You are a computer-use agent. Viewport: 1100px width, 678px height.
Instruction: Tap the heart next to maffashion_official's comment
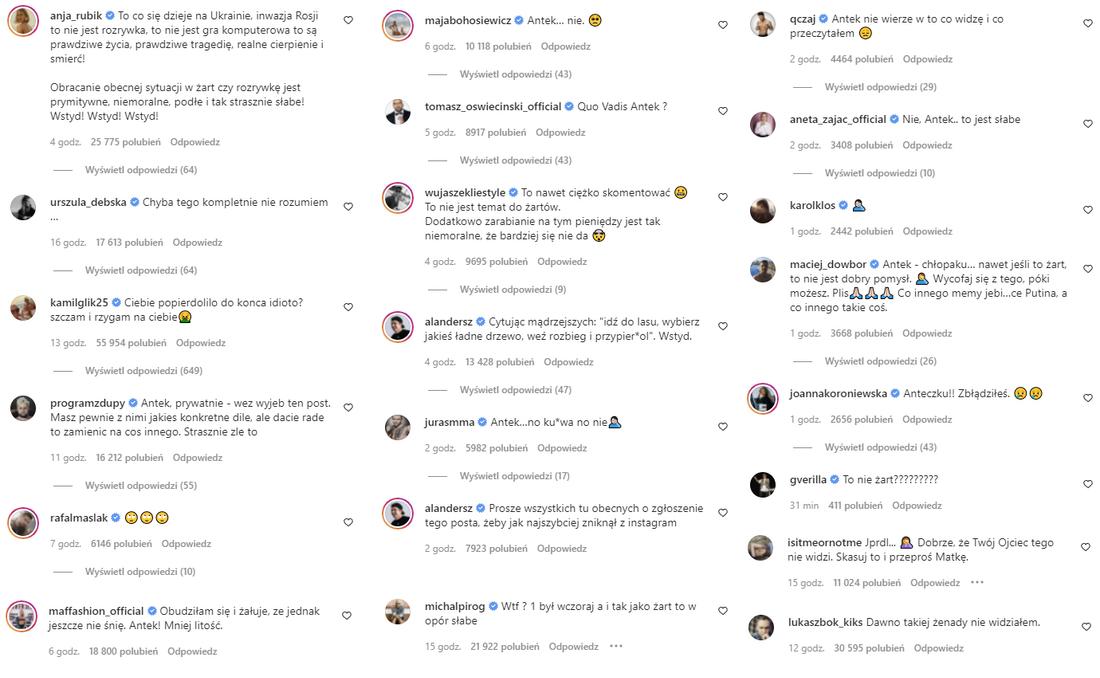[x=348, y=613]
